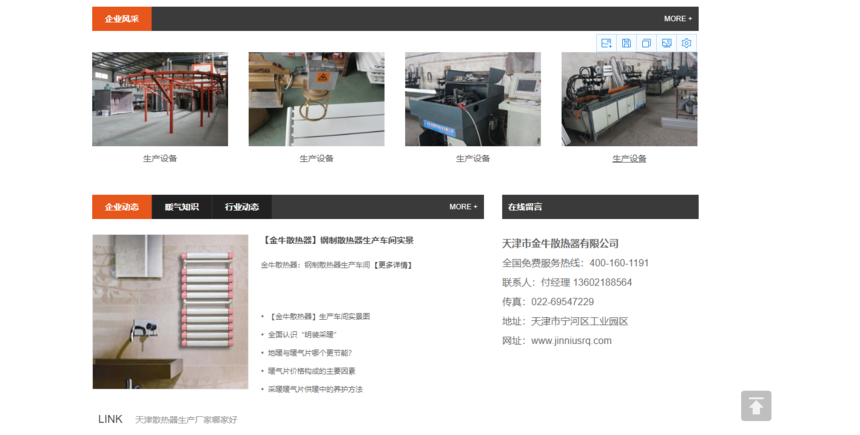Open the 更多详情 link
The width and height of the screenshot is (860, 435).
(393, 265)
